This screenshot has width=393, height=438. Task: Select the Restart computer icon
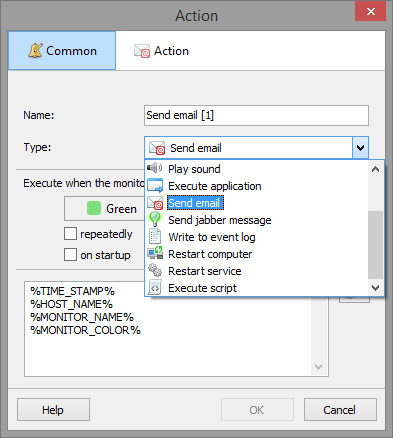(155, 253)
